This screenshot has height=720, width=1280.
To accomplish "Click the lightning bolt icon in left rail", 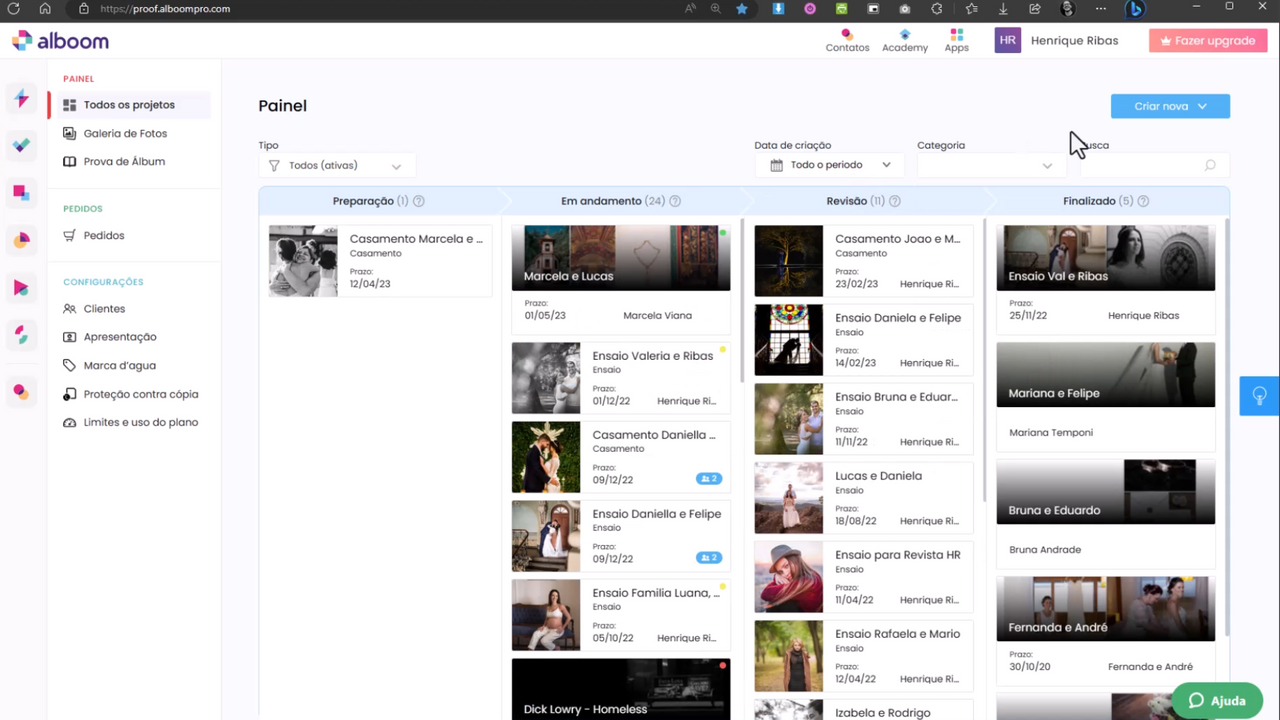I will click(x=22, y=98).
